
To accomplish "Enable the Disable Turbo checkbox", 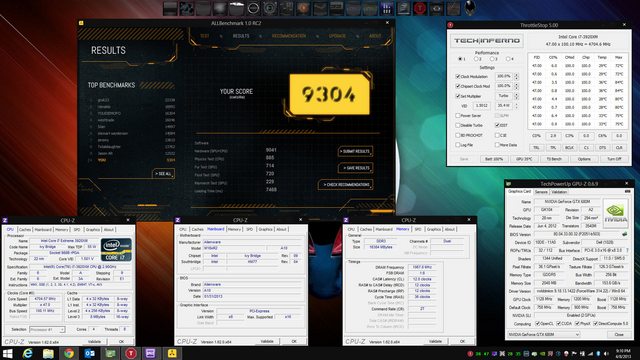I will (x=458, y=125).
